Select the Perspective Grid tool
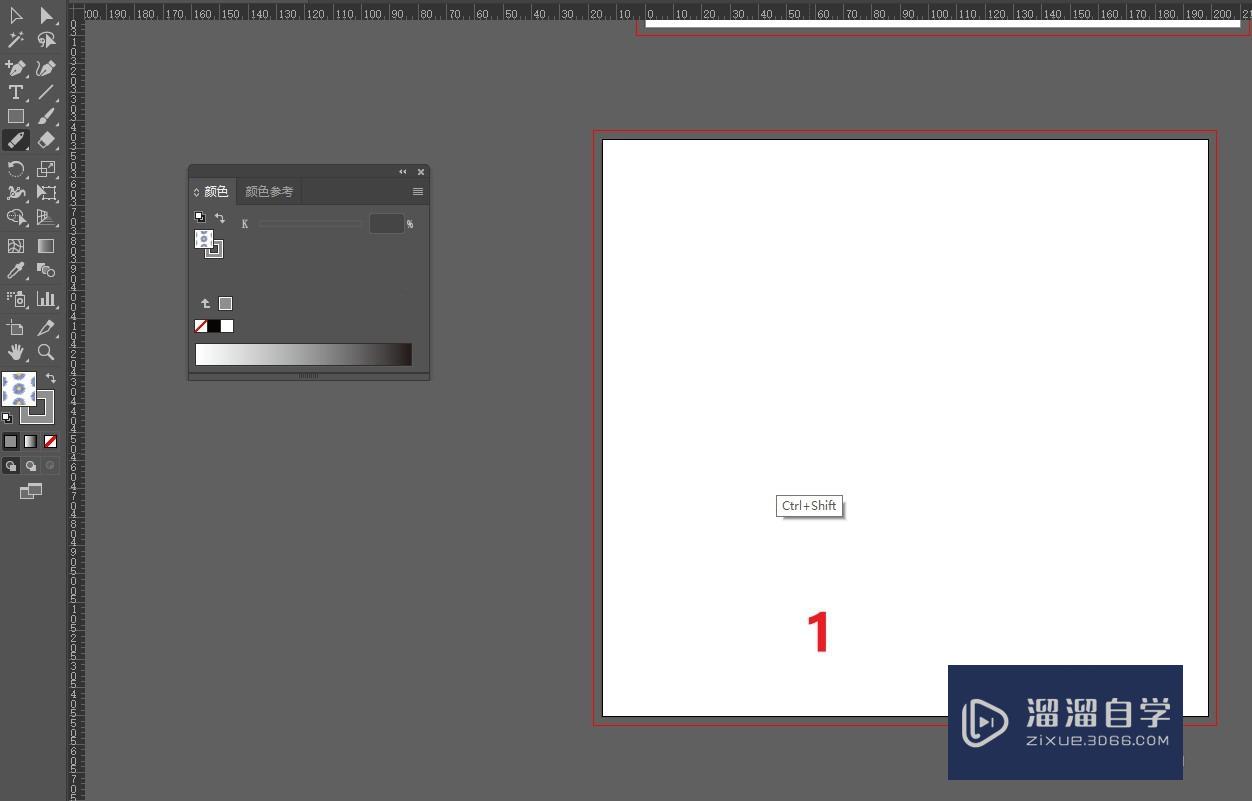The height and width of the screenshot is (801, 1252). pos(46,217)
